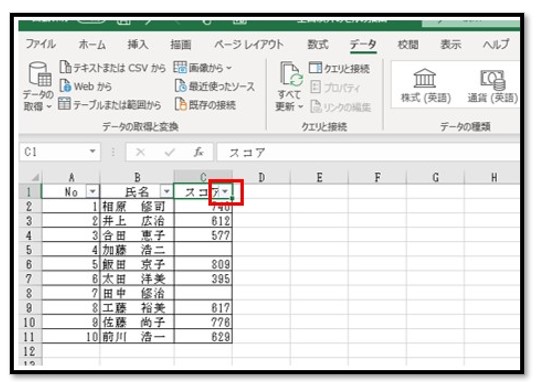Screen dimensions: 538x382
Task: Click 既存の接続 button
Action: click(x=205, y=104)
